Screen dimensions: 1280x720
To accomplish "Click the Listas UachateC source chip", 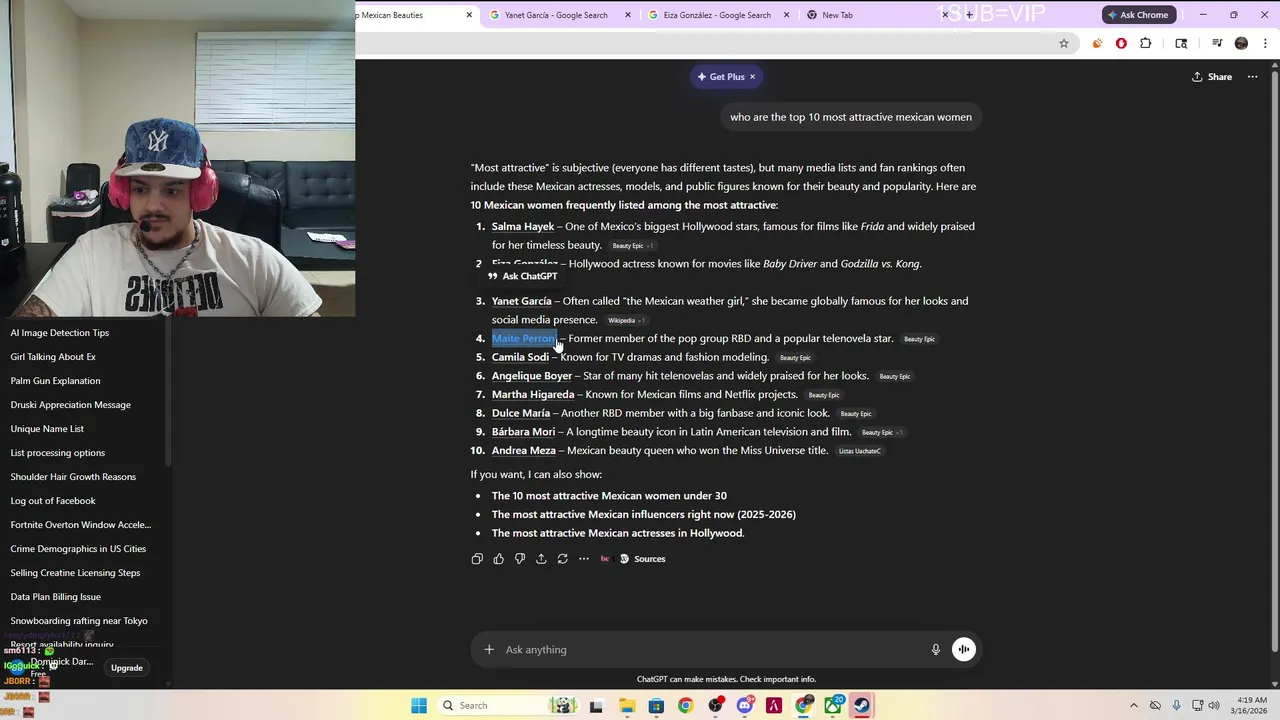I will coord(860,451).
